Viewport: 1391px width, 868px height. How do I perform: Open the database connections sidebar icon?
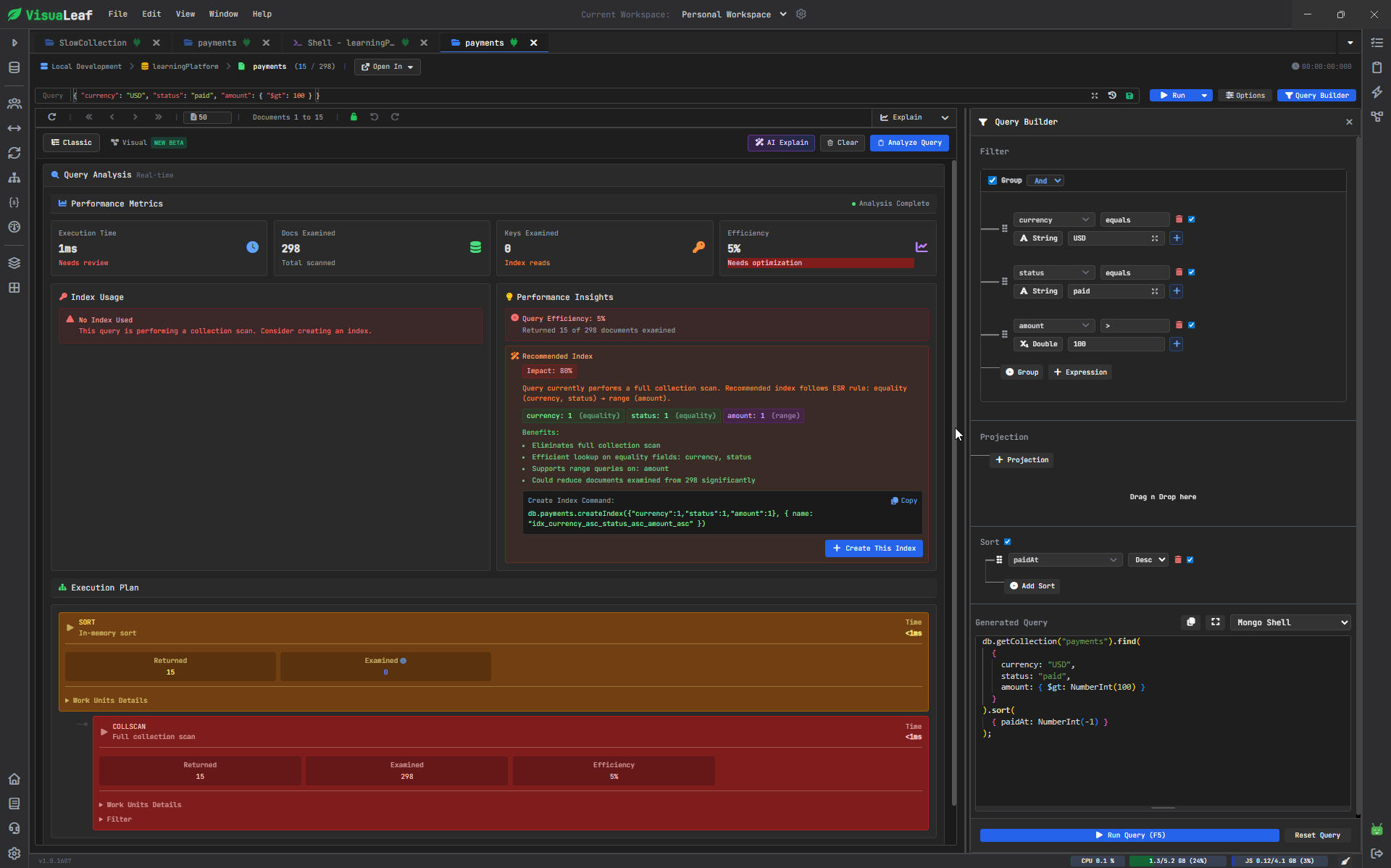(x=14, y=67)
